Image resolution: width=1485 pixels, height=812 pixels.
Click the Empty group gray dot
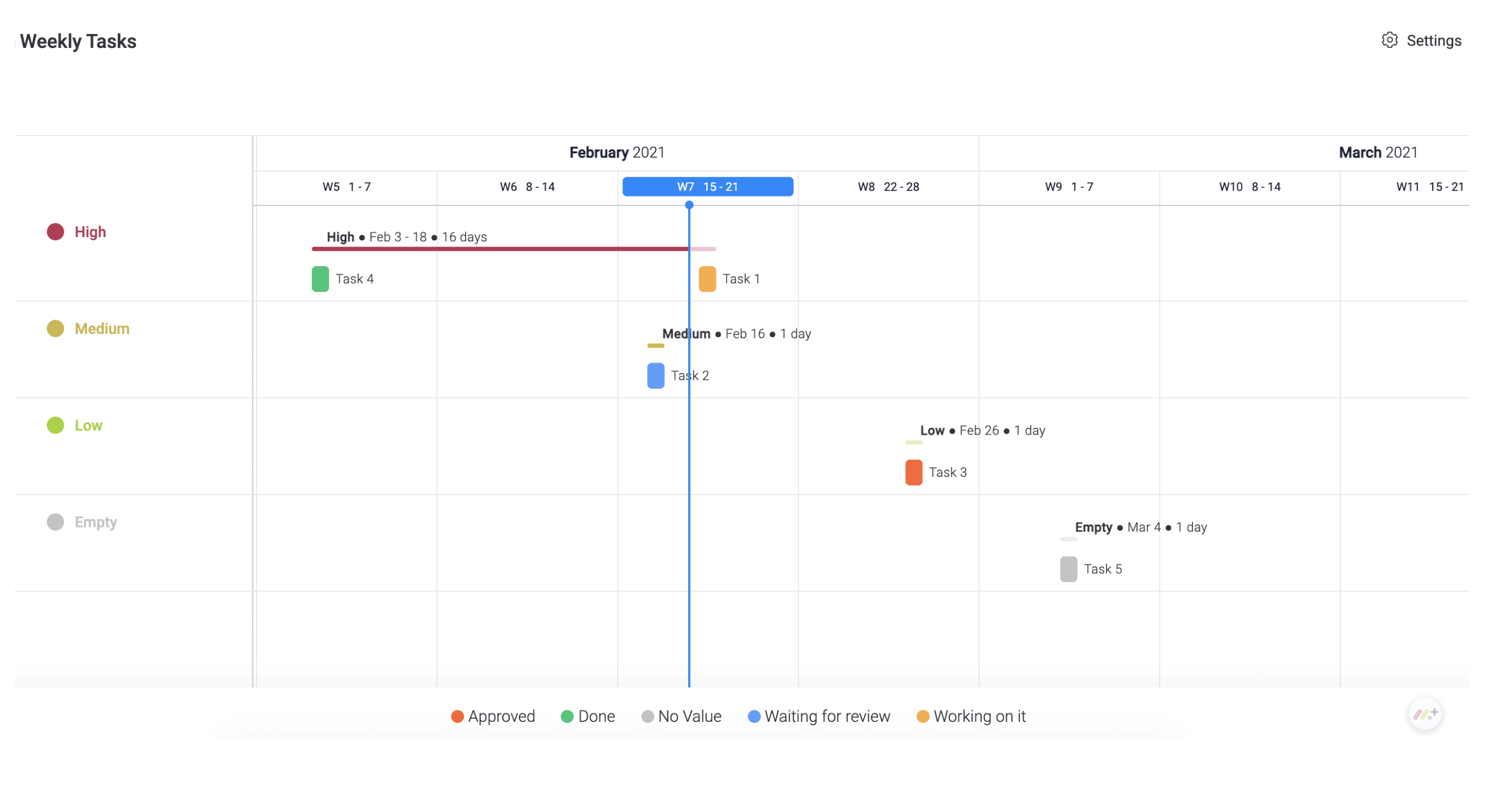[x=55, y=522]
